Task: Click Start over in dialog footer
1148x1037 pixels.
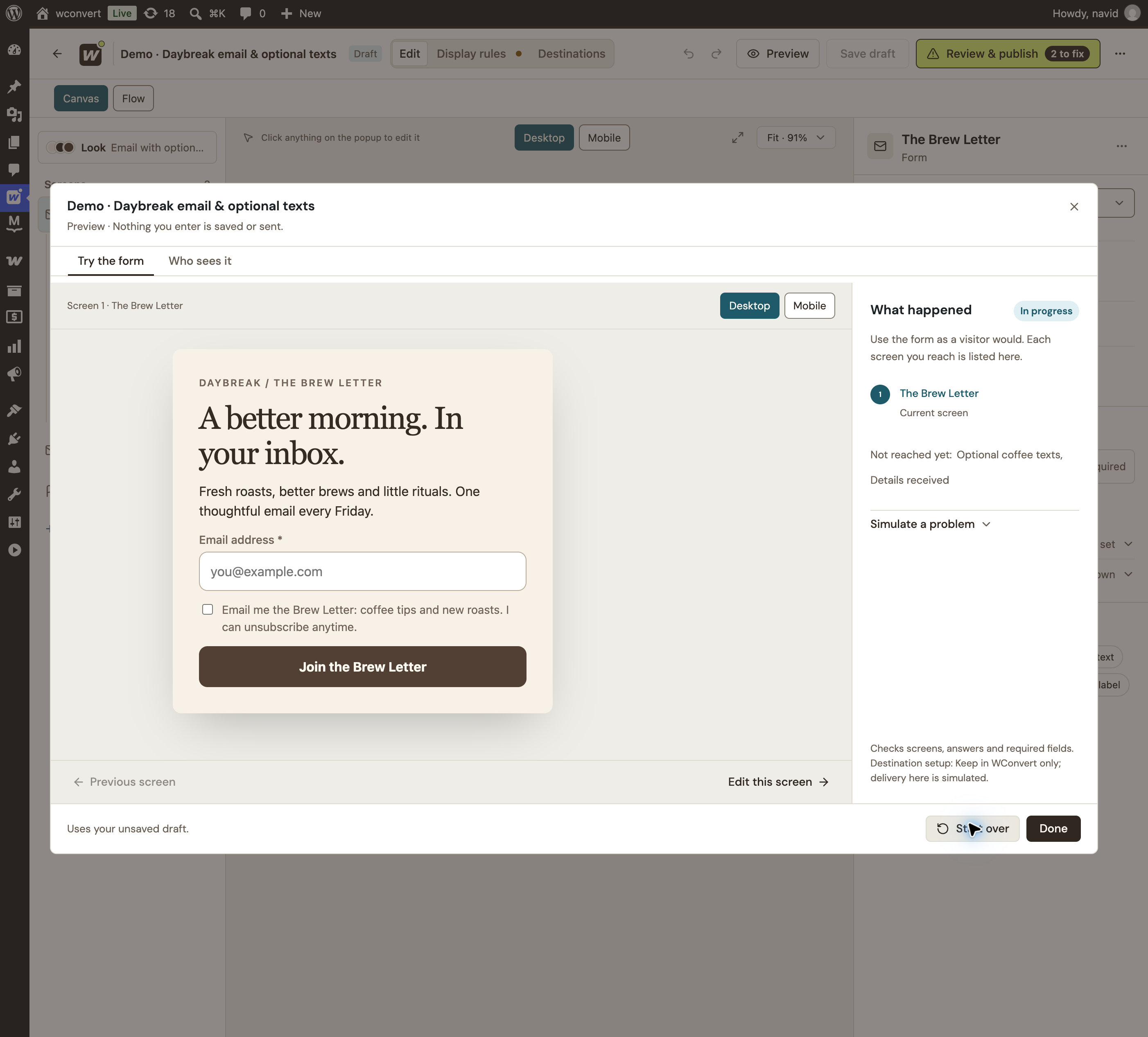Action: pyautogui.click(x=972, y=829)
